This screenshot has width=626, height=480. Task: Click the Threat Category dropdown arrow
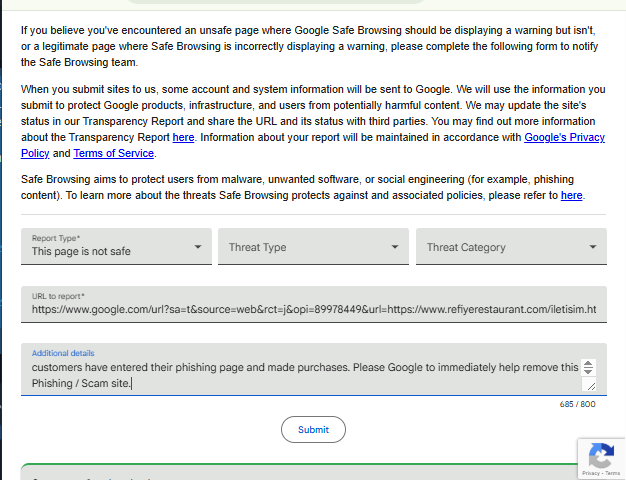pyautogui.click(x=593, y=247)
